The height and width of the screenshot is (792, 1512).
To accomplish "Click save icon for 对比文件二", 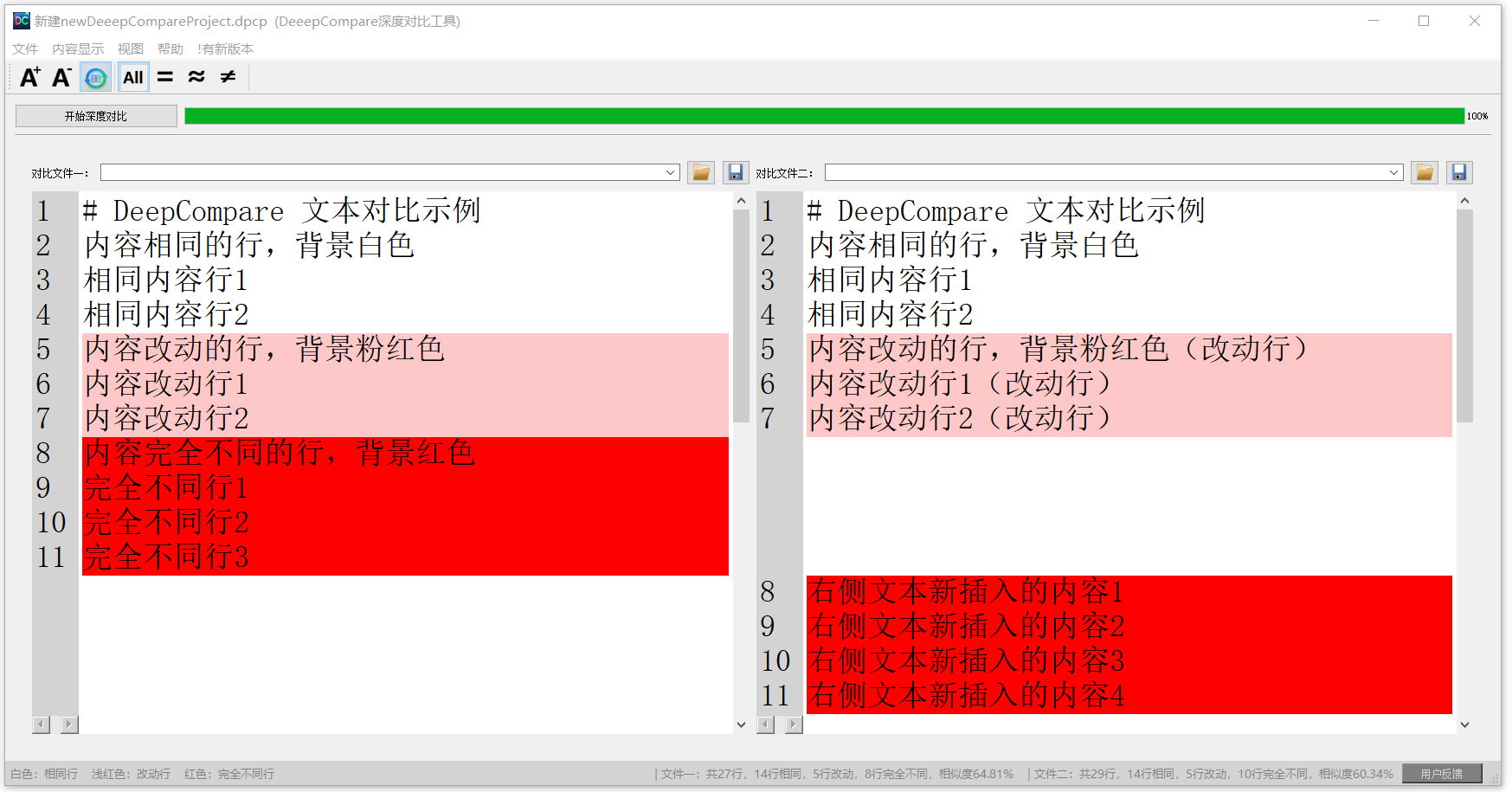I will [x=1459, y=173].
